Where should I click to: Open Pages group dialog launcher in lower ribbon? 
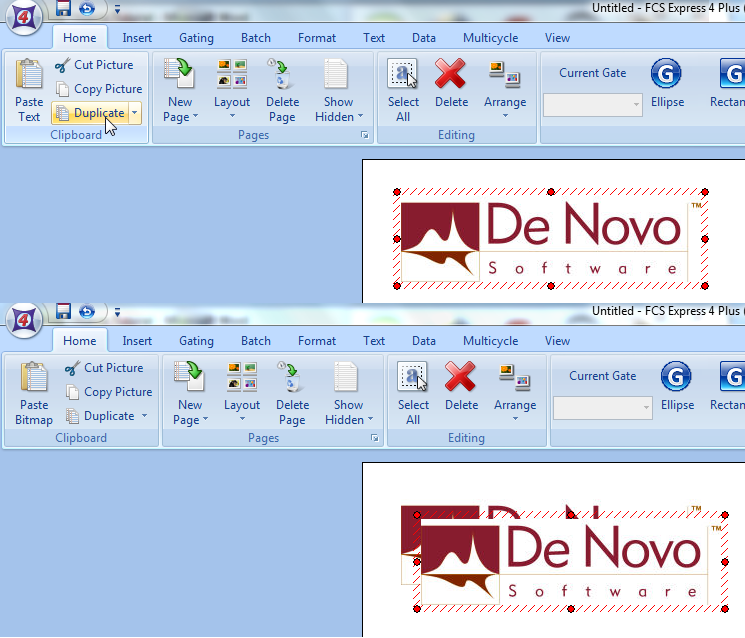coord(374,438)
